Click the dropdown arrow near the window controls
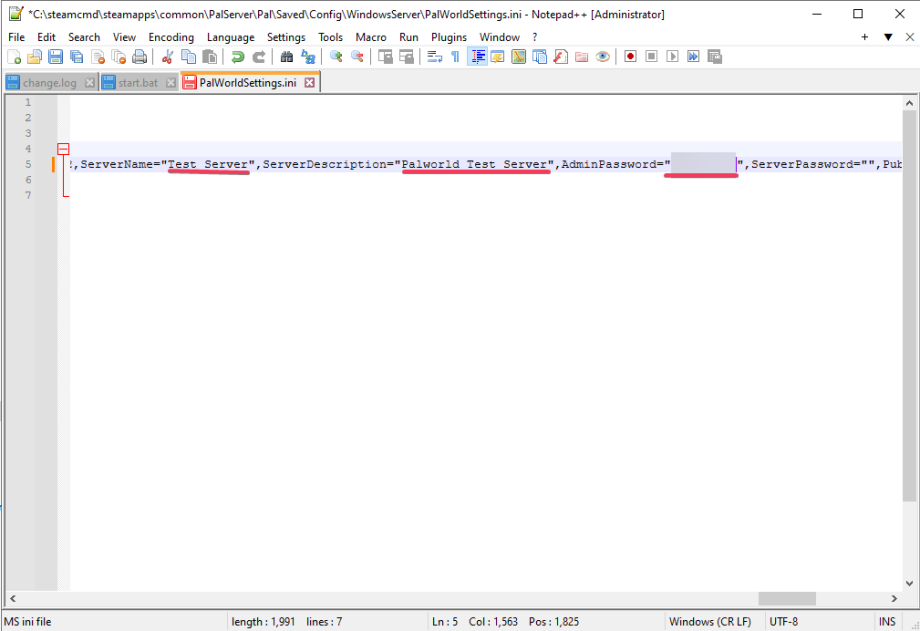 (887, 37)
